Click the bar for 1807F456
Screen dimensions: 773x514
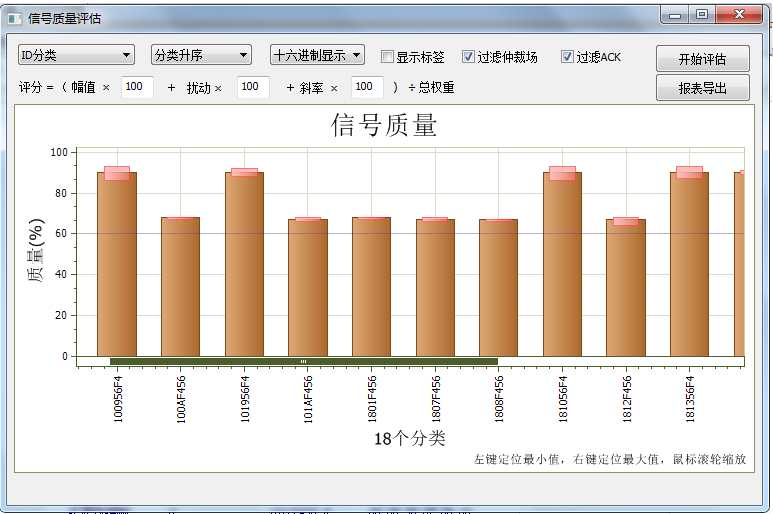coord(435,287)
